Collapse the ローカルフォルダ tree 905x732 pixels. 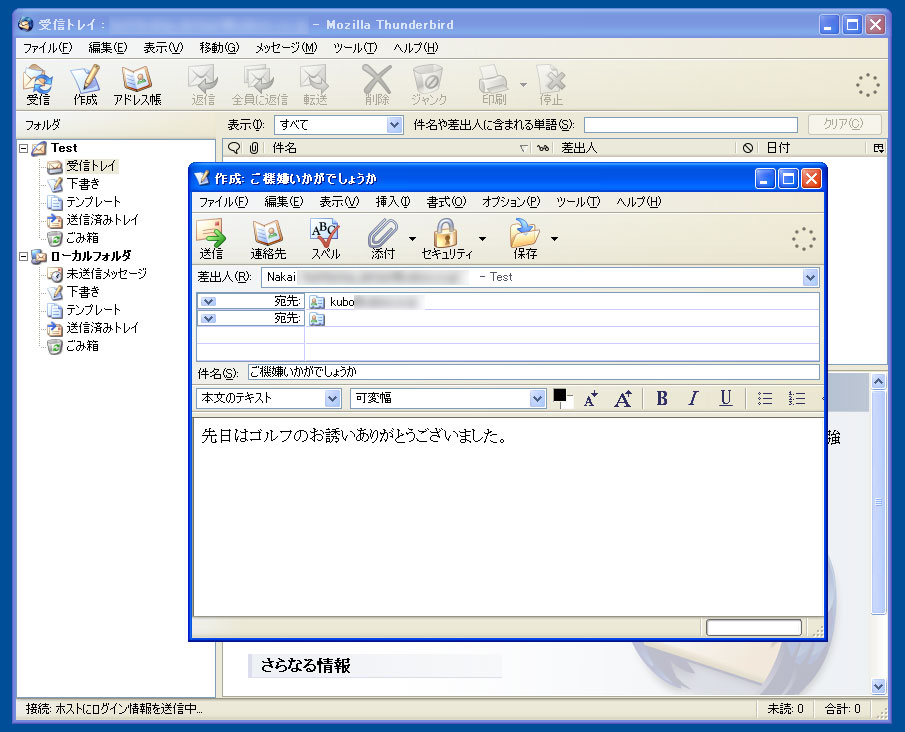click(24, 256)
